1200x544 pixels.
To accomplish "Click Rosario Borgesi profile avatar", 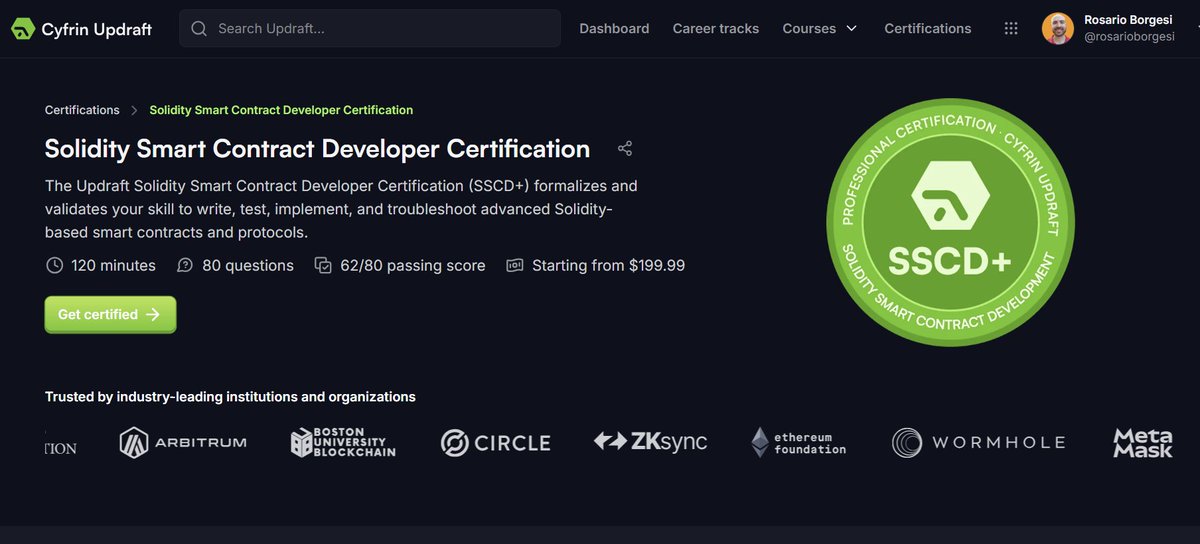I will pyautogui.click(x=1058, y=28).
